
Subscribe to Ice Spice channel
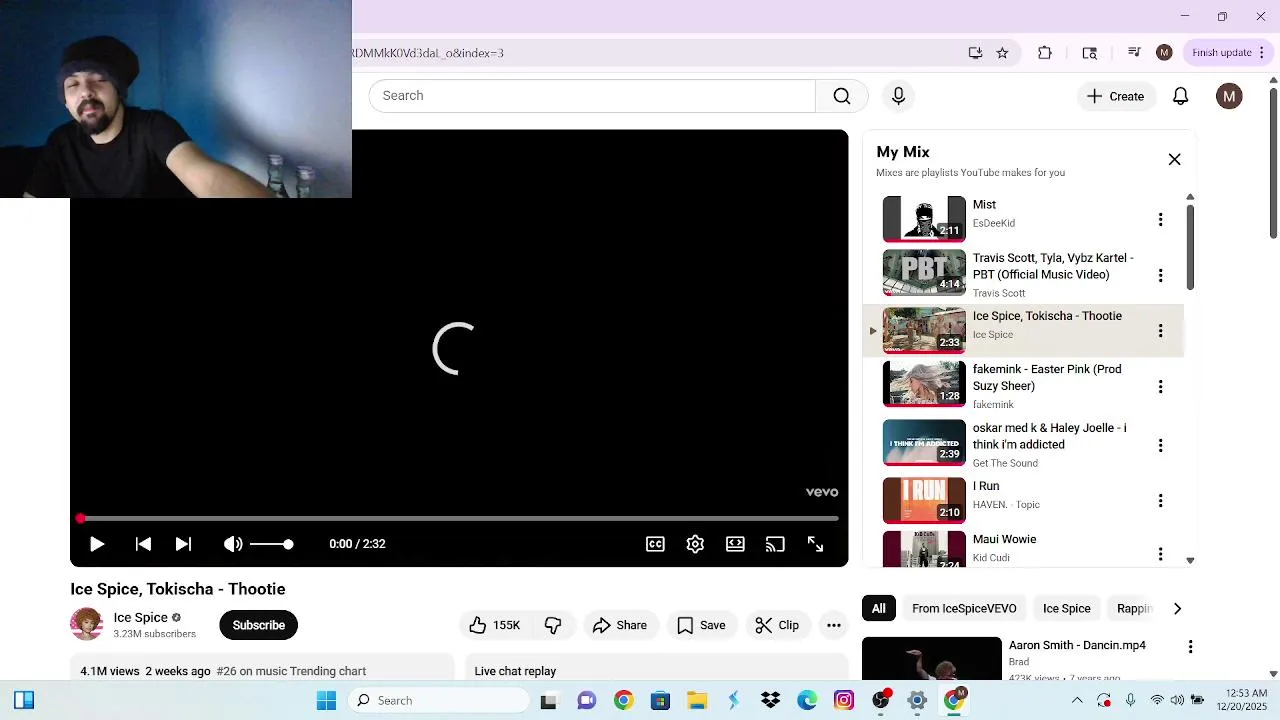point(259,625)
